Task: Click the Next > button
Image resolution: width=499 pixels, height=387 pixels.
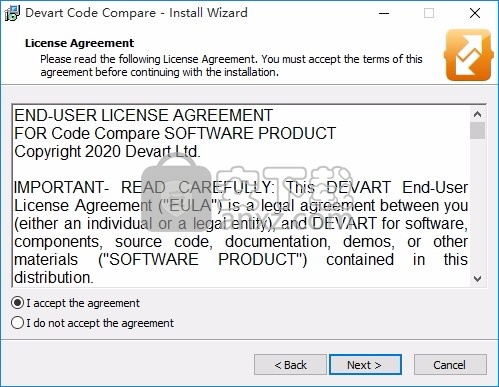Action: [365, 365]
